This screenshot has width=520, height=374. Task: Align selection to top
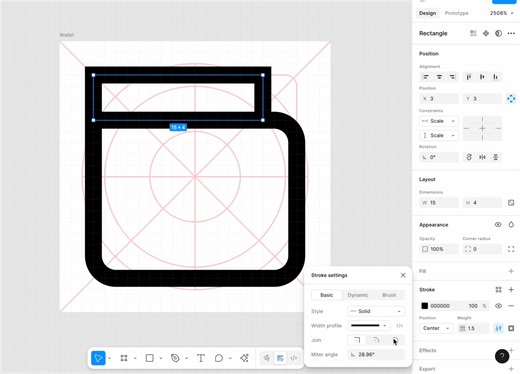pyautogui.click(x=469, y=77)
